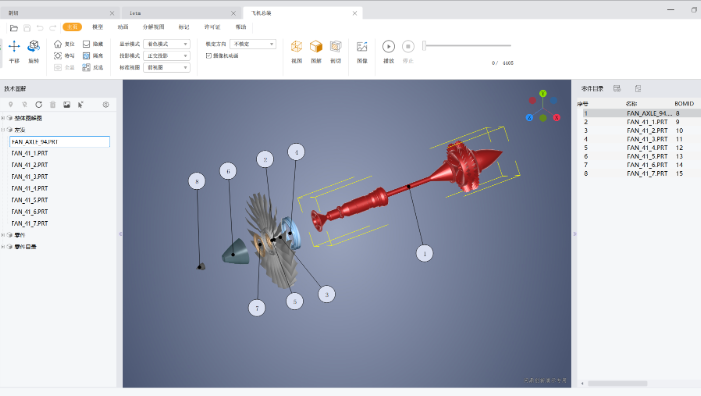Viewport: 701px width, 396px height.
Task: Click the picture icon in left panel toolbar
Action: (67, 105)
